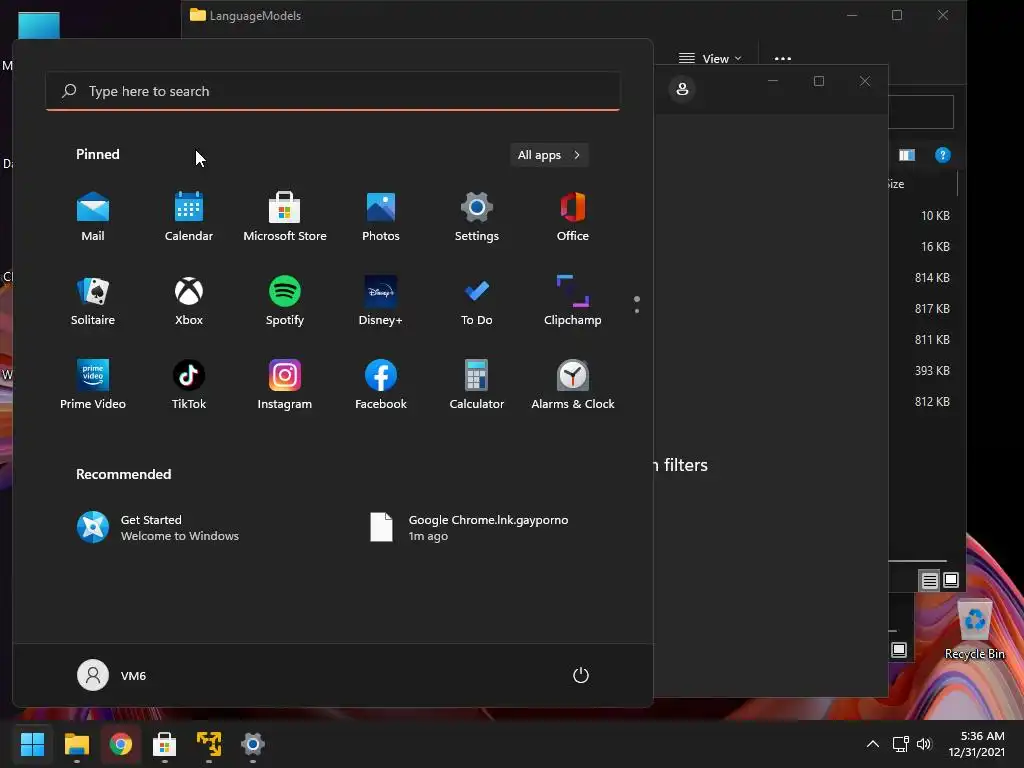Open Alarms & Clock
Screen dimensions: 1024x768
[x=573, y=385]
